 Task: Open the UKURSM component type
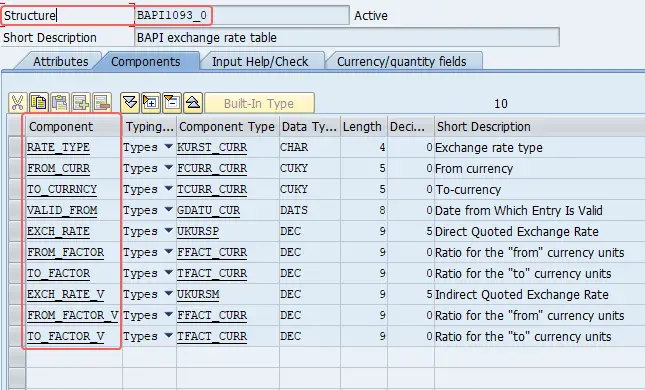[198, 294]
